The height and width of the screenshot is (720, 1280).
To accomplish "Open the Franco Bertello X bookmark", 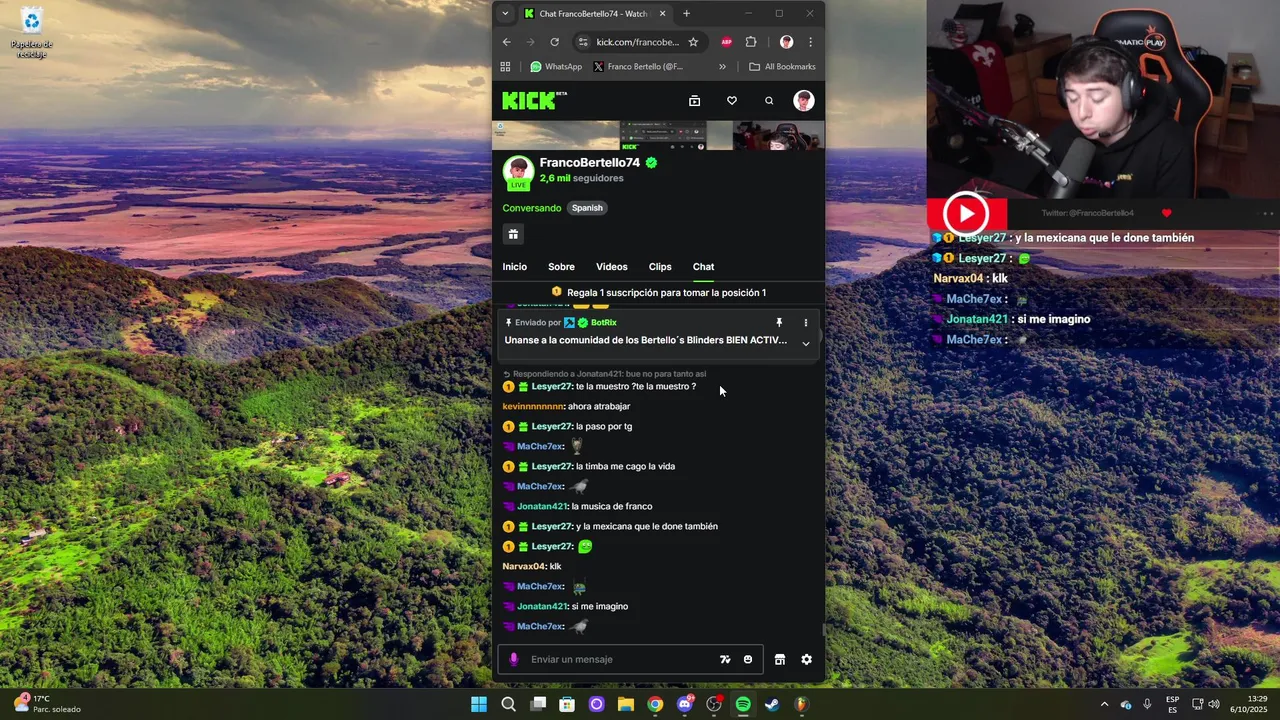I will tap(638, 67).
